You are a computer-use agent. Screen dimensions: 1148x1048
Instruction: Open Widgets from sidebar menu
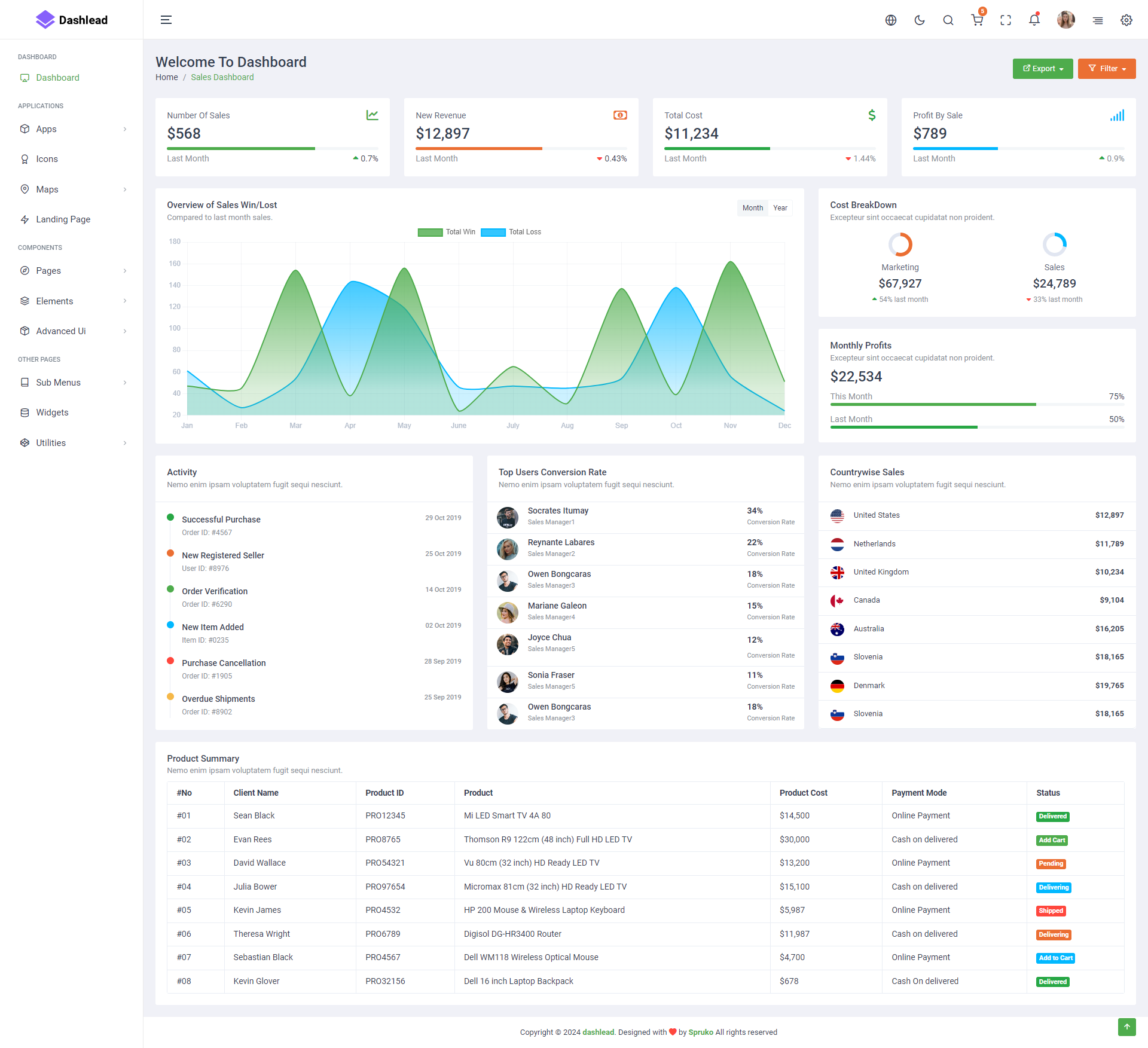pyautogui.click(x=52, y=413)
